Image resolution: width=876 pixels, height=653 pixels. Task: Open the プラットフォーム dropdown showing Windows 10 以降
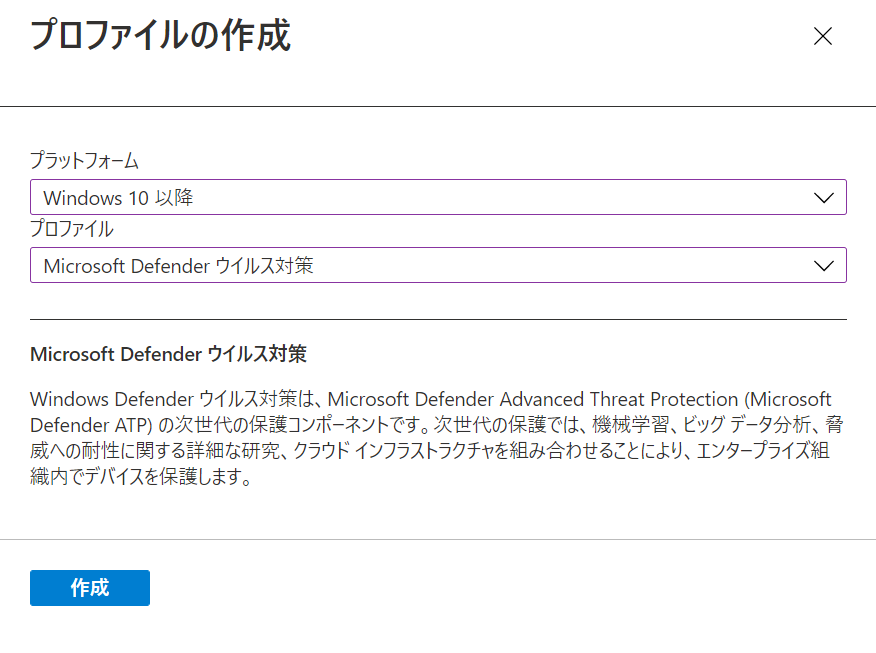pyautogui.click(x=438, y=197)
